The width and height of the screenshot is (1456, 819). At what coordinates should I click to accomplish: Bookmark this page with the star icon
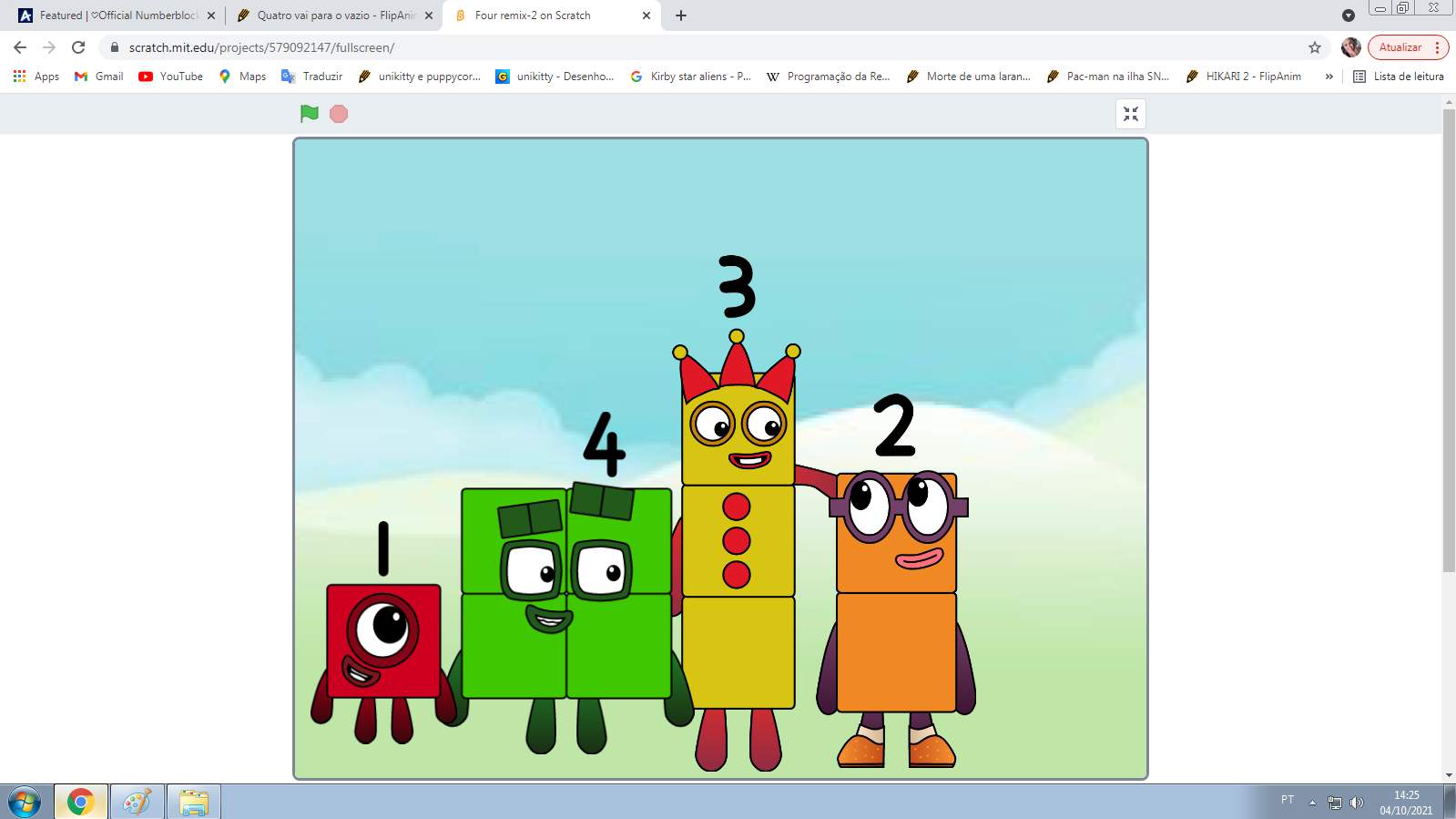pyautogui.click(x=1315, y=47)
